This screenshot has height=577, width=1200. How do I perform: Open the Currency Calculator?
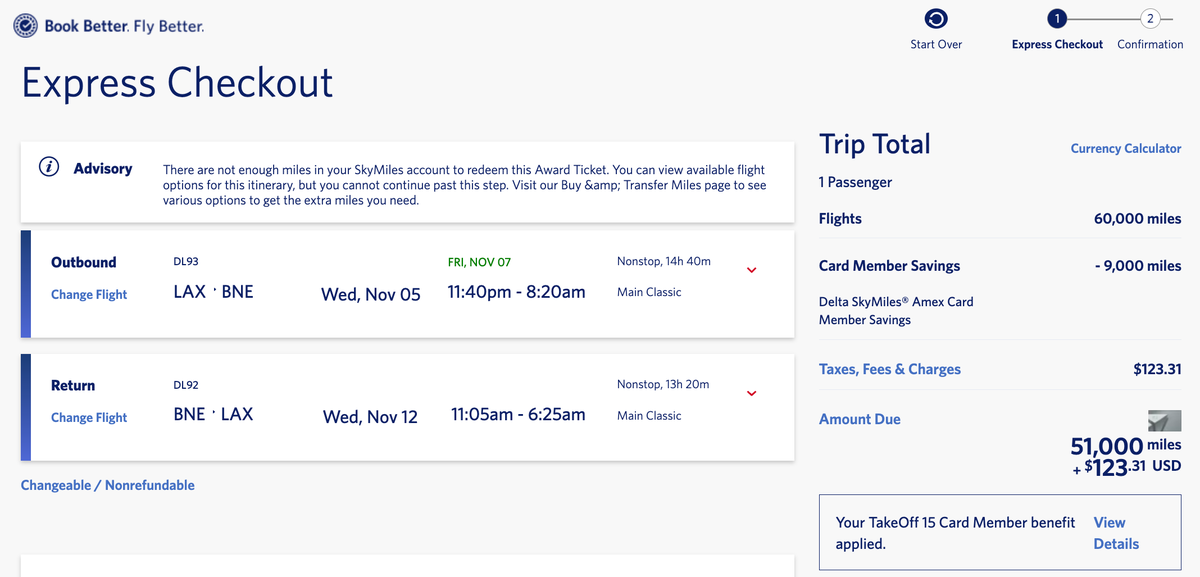(x=1125, y=148)
